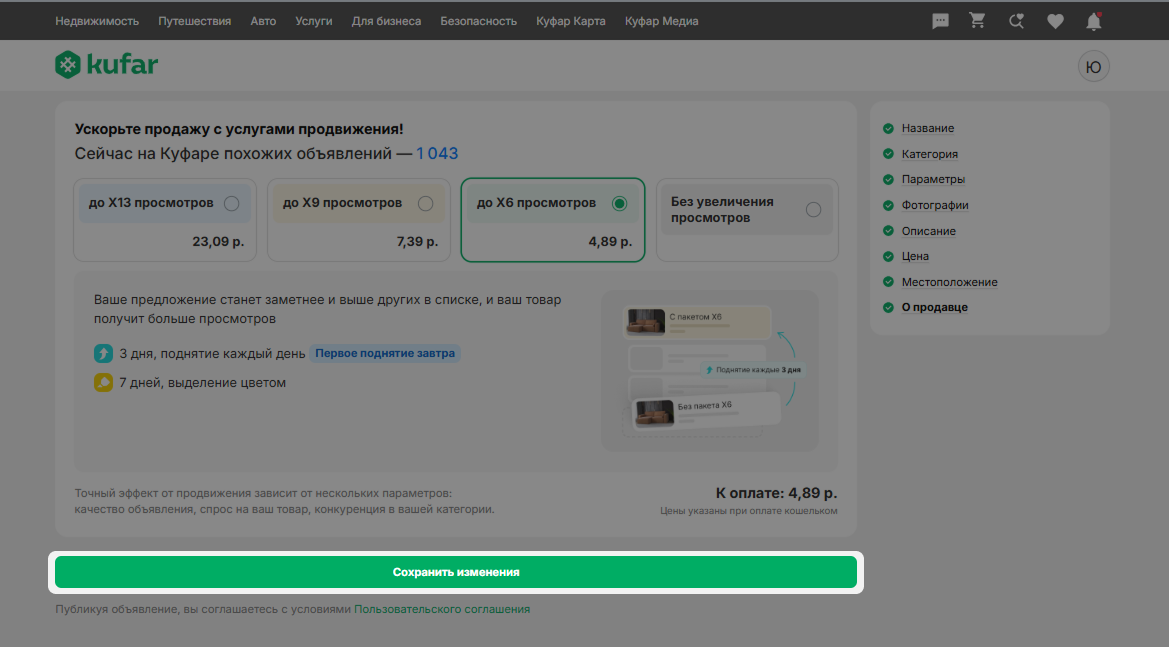Jump to Фотографии section
This screenshot has height=647, width=1169.
click(x=935, y=205)
